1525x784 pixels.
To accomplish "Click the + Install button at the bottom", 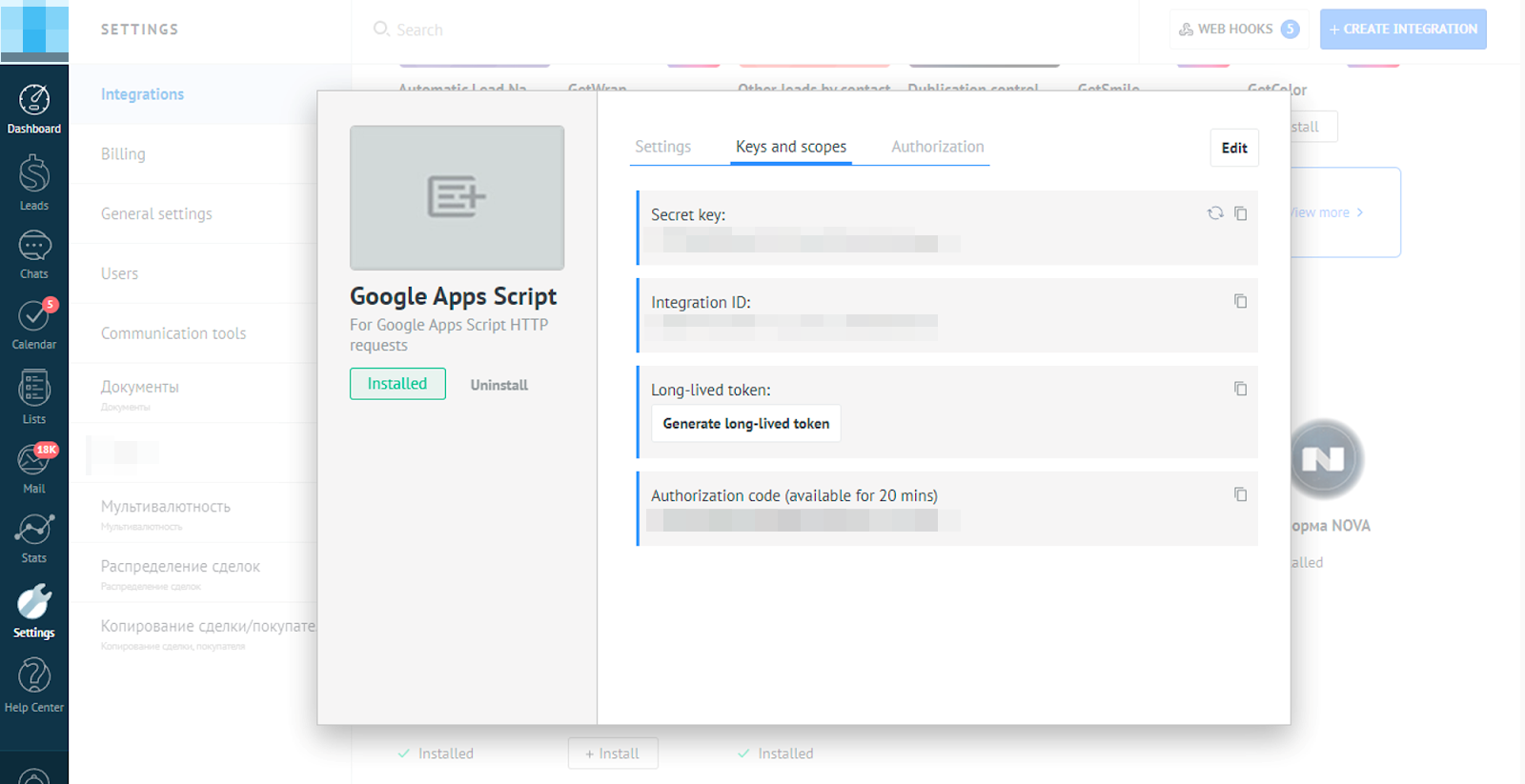I will point(613,754).
